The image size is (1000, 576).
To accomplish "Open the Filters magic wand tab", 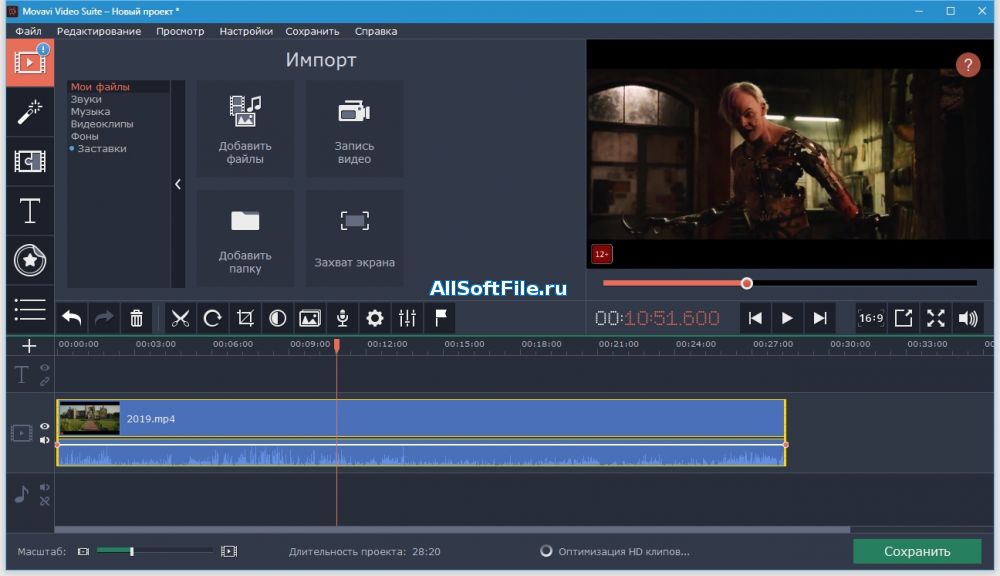I will (x=30, y=111).
